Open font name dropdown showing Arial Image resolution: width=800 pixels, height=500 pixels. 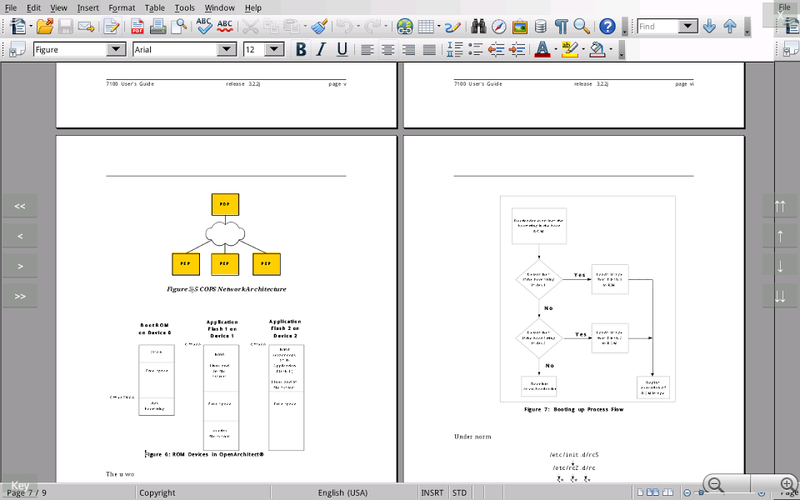(x=227, y=49)
